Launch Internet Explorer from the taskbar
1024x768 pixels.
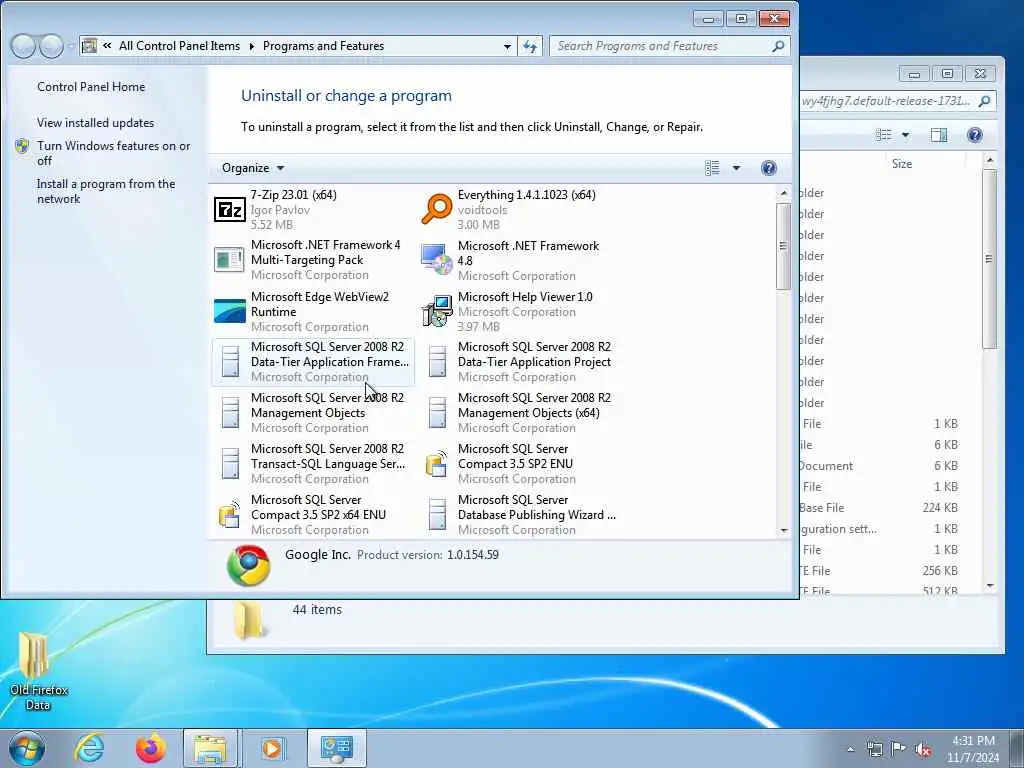89,748
